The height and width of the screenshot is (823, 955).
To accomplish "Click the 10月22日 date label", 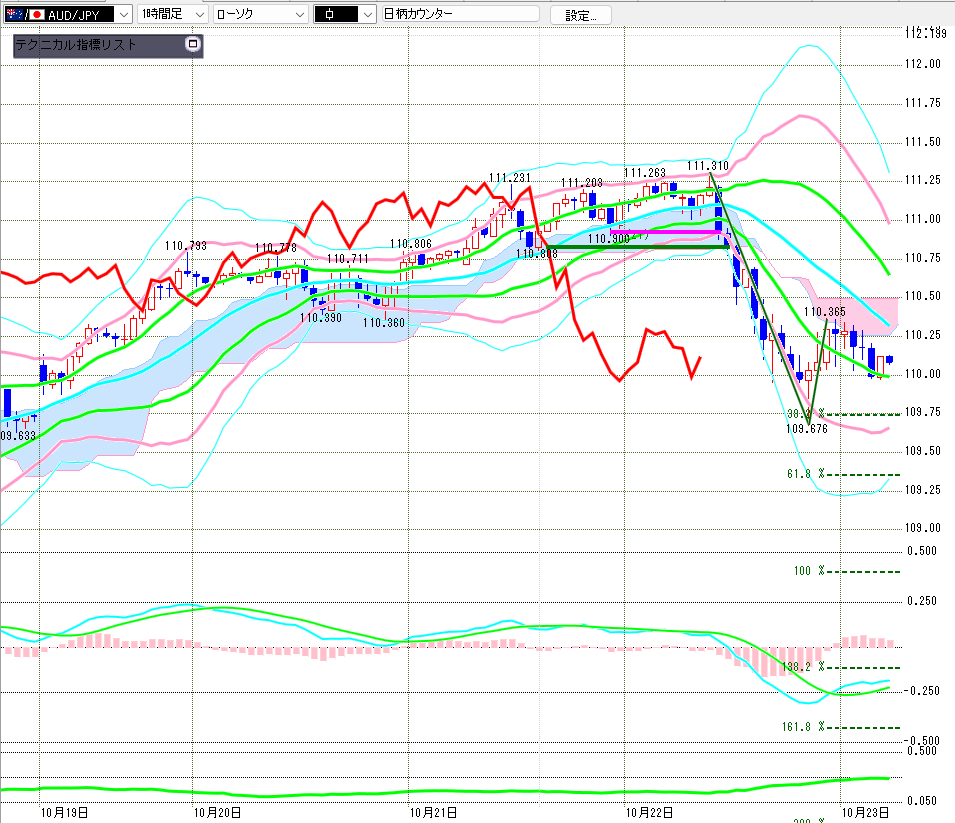I will [649, 813].
